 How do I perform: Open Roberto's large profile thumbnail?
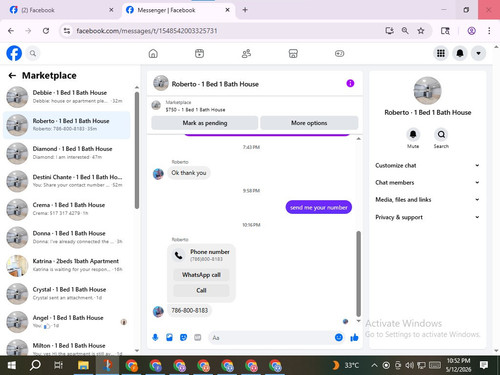[x=427, y=91]
